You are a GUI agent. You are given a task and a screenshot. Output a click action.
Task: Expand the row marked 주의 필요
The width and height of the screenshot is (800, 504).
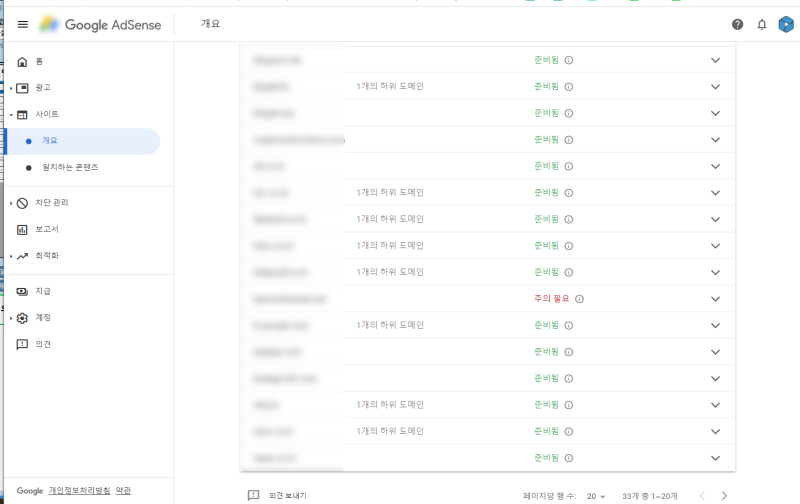point(715,299)
